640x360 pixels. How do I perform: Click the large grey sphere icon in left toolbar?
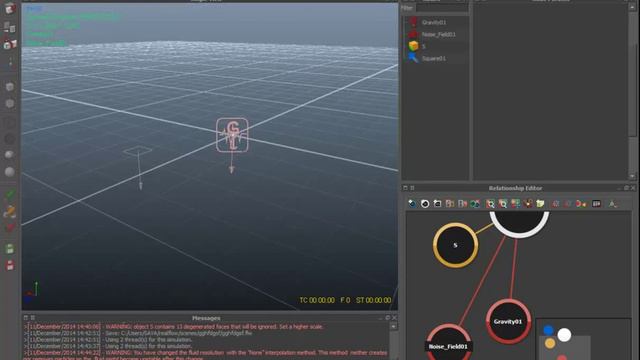point(10,171)
